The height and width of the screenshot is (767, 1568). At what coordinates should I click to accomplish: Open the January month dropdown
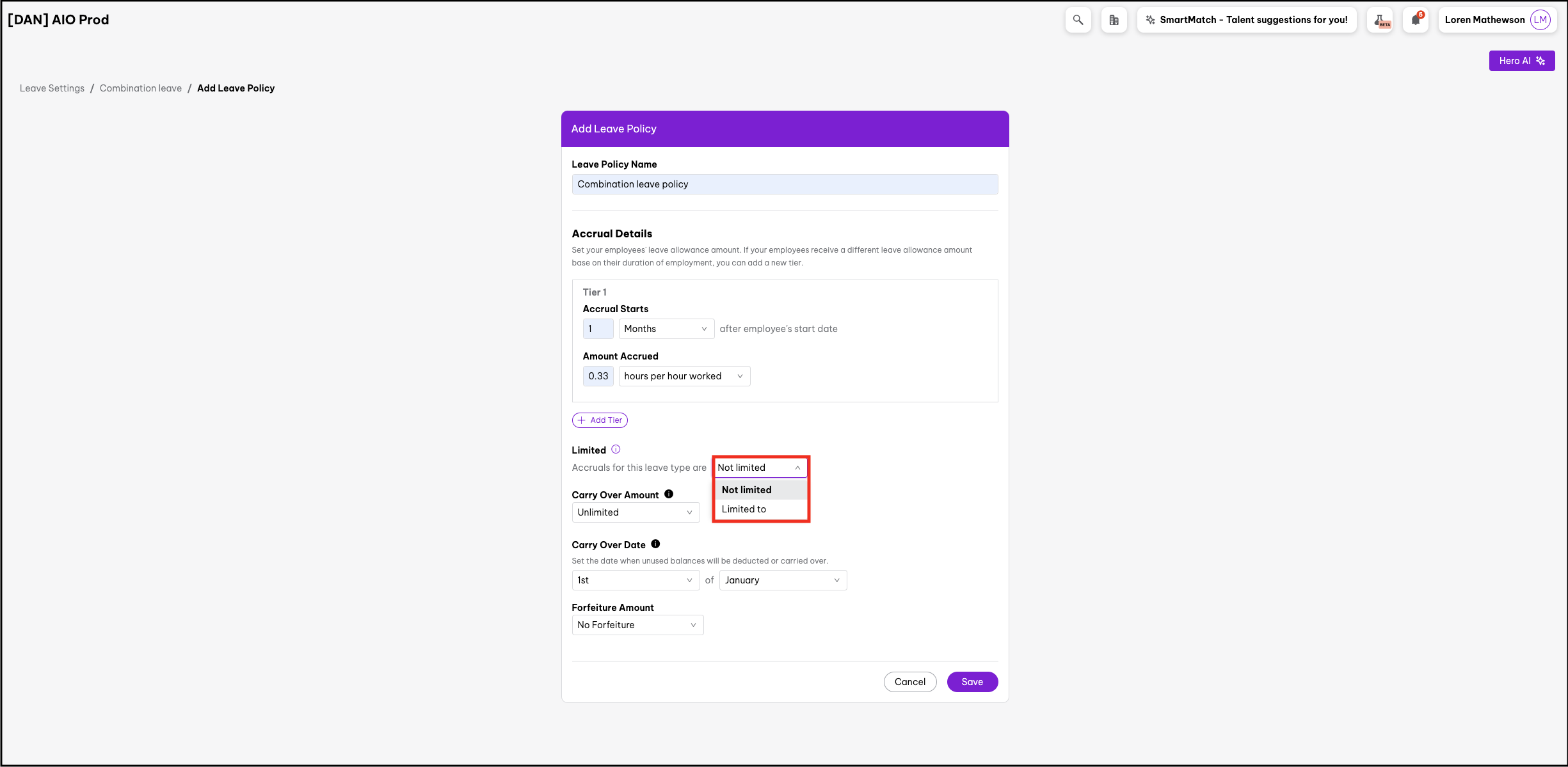[782, 580]
